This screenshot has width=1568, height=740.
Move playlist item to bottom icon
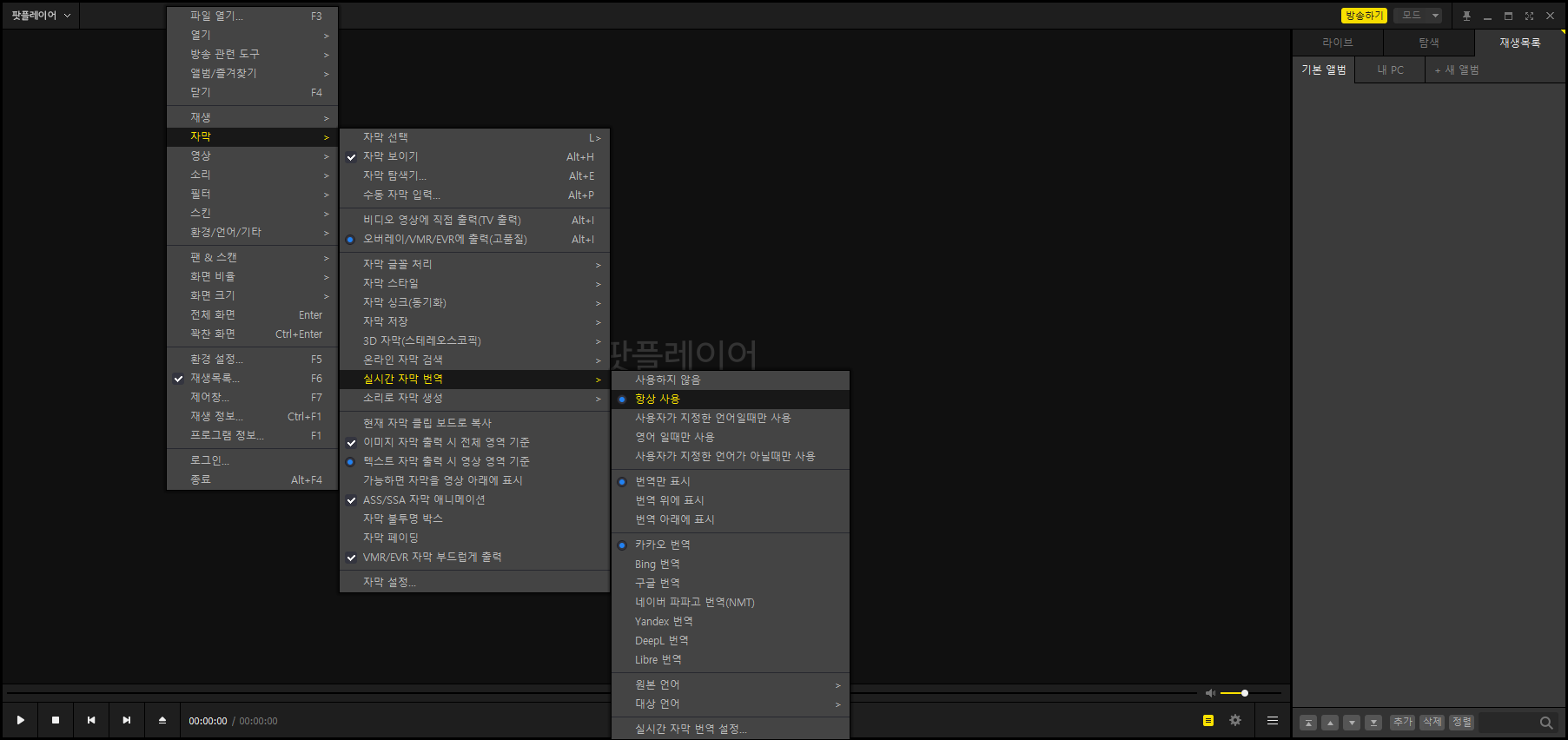point(1373,723)
